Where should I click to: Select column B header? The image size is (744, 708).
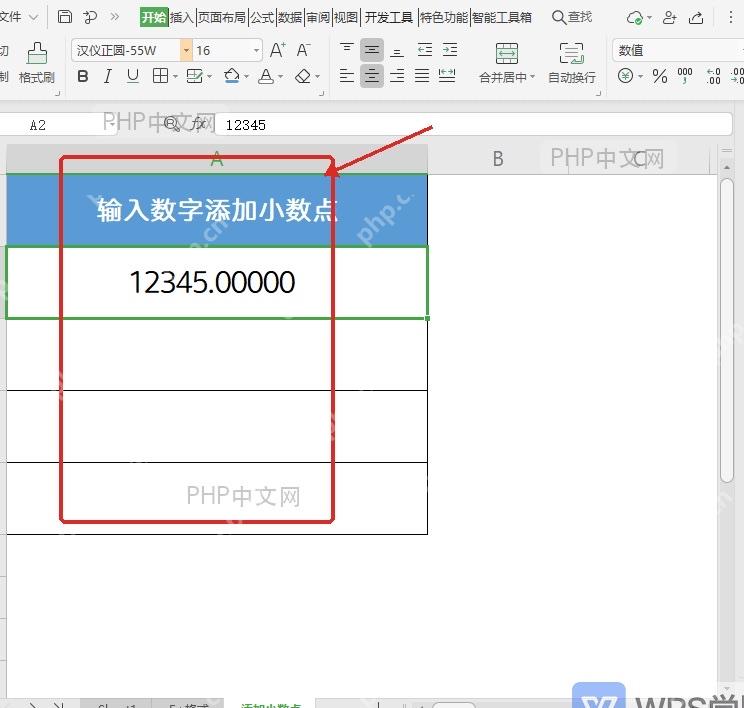498,159
